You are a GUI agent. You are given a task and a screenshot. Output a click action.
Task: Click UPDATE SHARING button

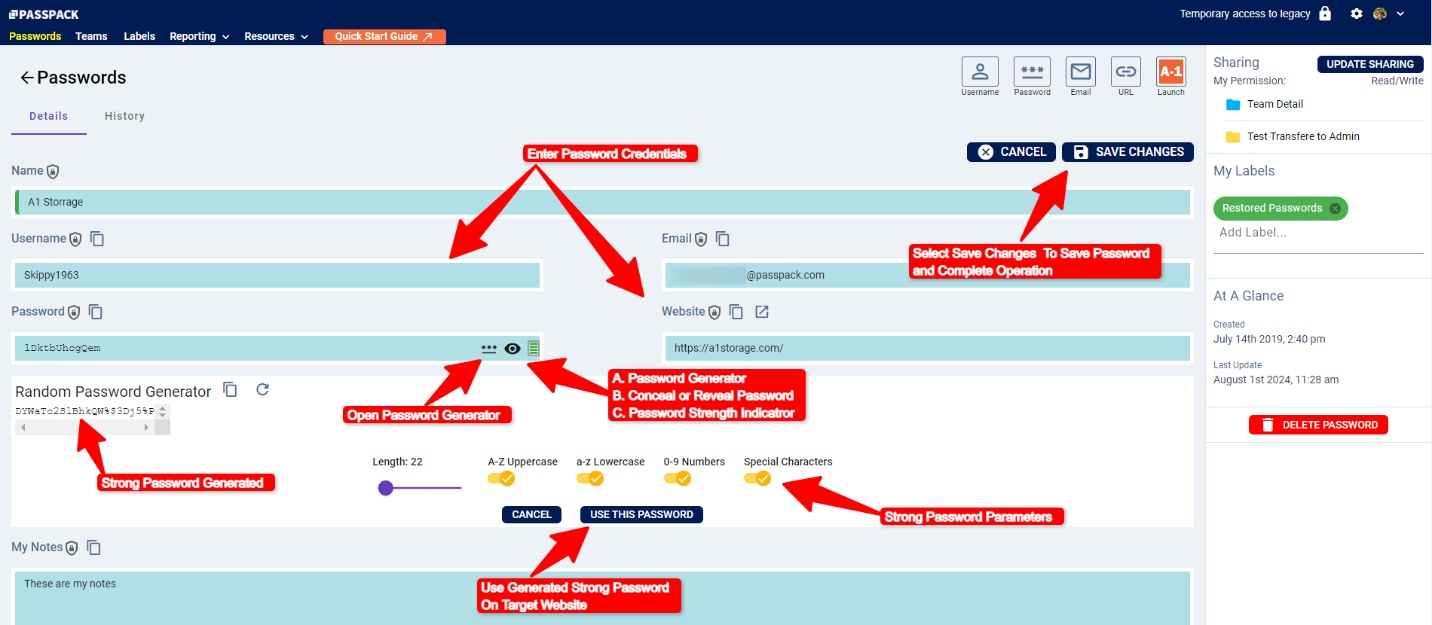(x=1370, y=64)
